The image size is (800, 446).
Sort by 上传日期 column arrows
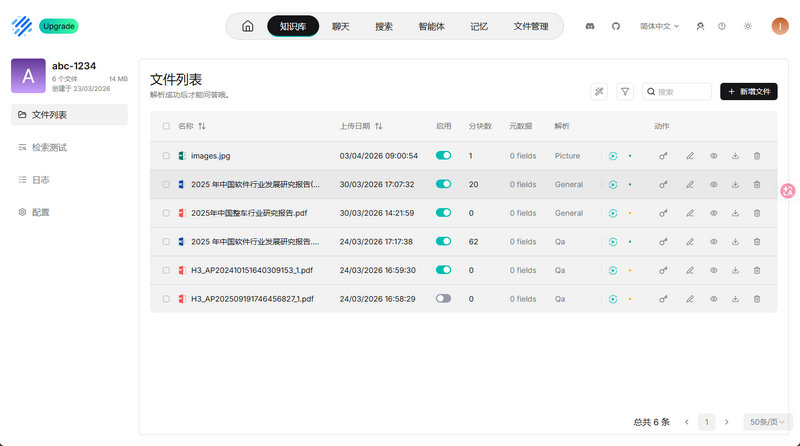pos(379,126)
